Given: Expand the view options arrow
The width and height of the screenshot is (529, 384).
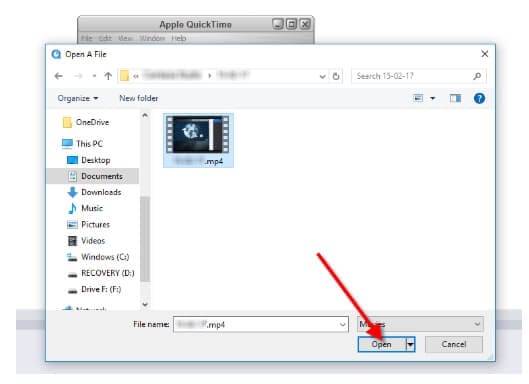Looking at the screenshot, I should pos(433,99).
